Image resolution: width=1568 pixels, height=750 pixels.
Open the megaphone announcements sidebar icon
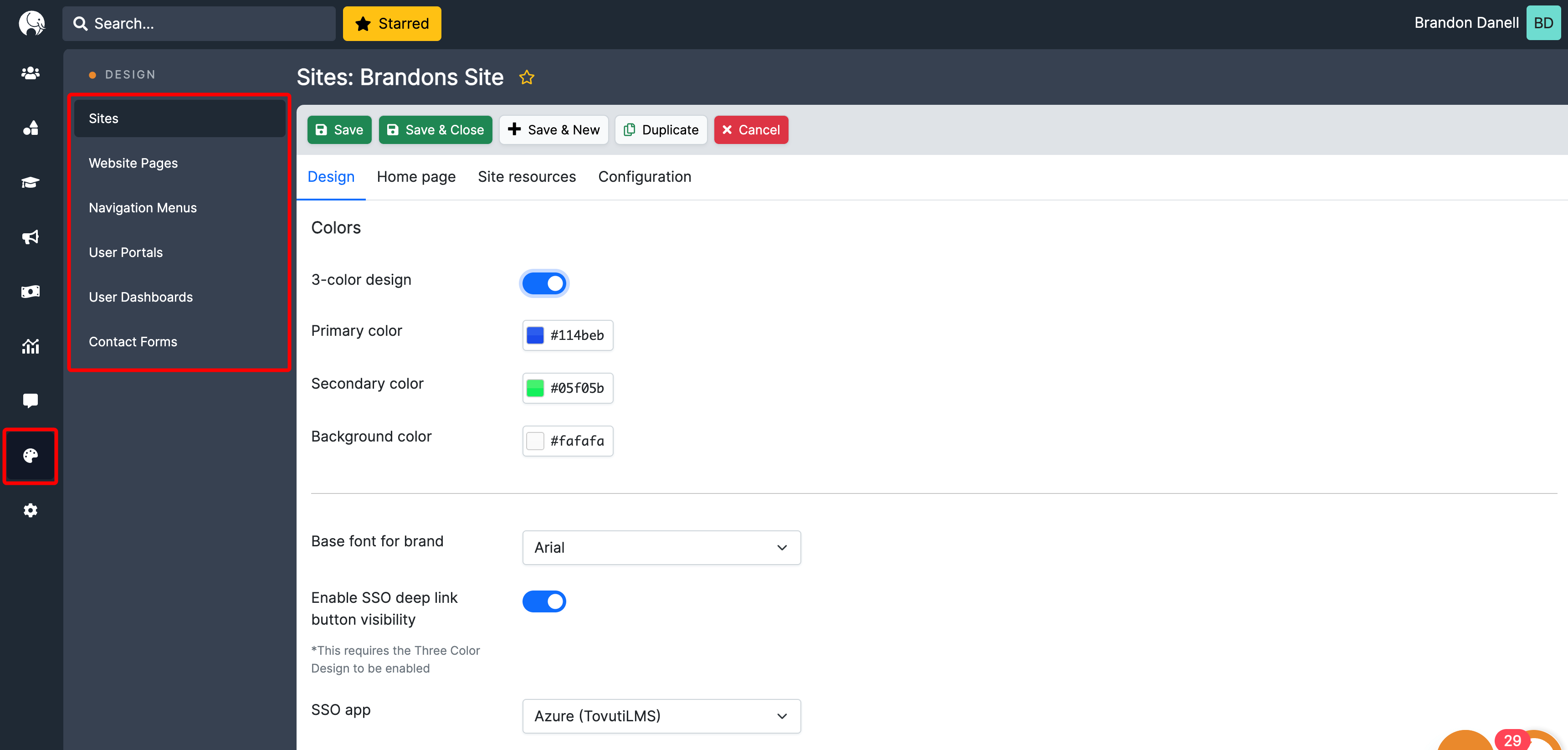(x=31, y=237)
